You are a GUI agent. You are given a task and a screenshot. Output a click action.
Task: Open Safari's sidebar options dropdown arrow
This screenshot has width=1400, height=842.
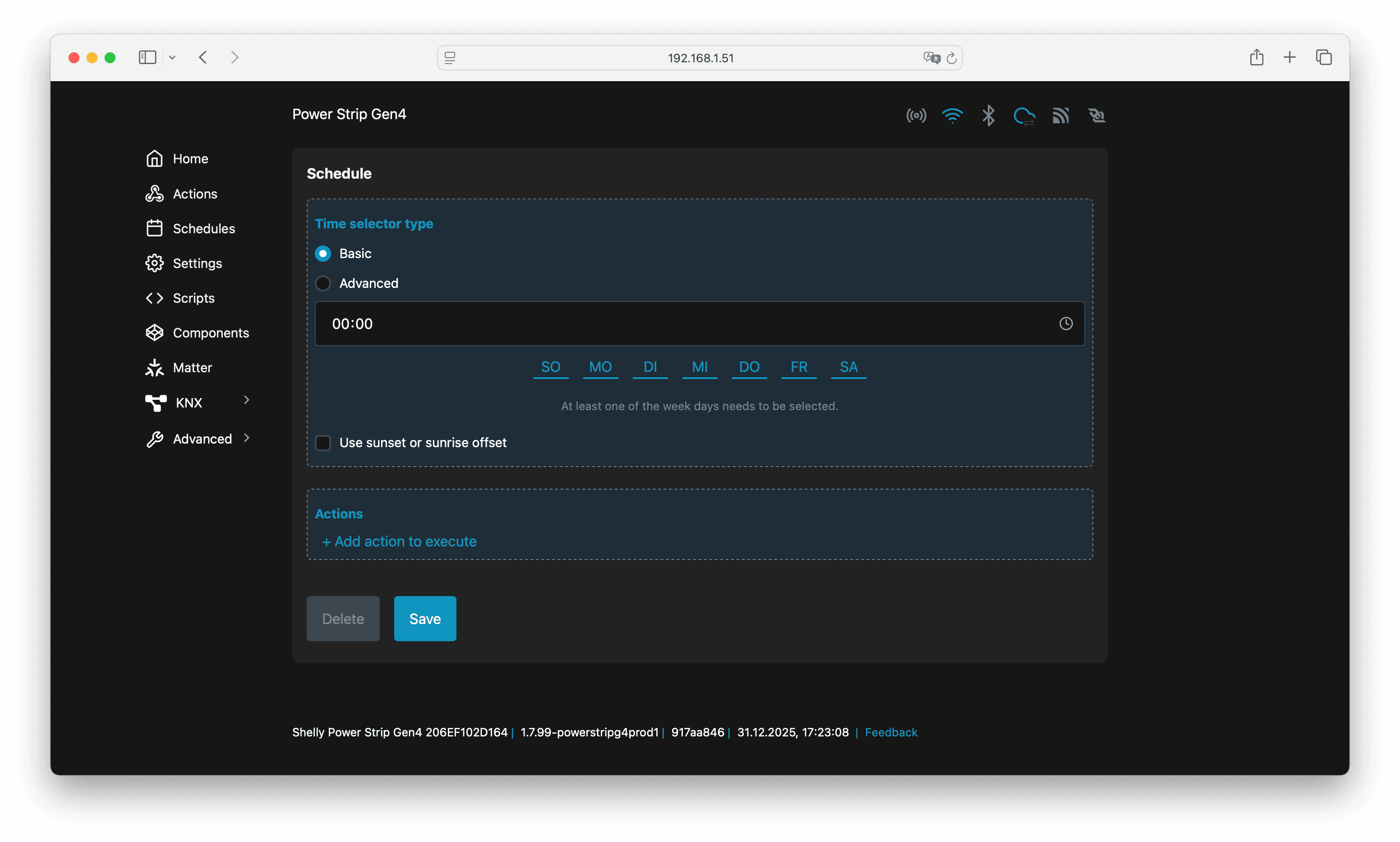(172, 57)
